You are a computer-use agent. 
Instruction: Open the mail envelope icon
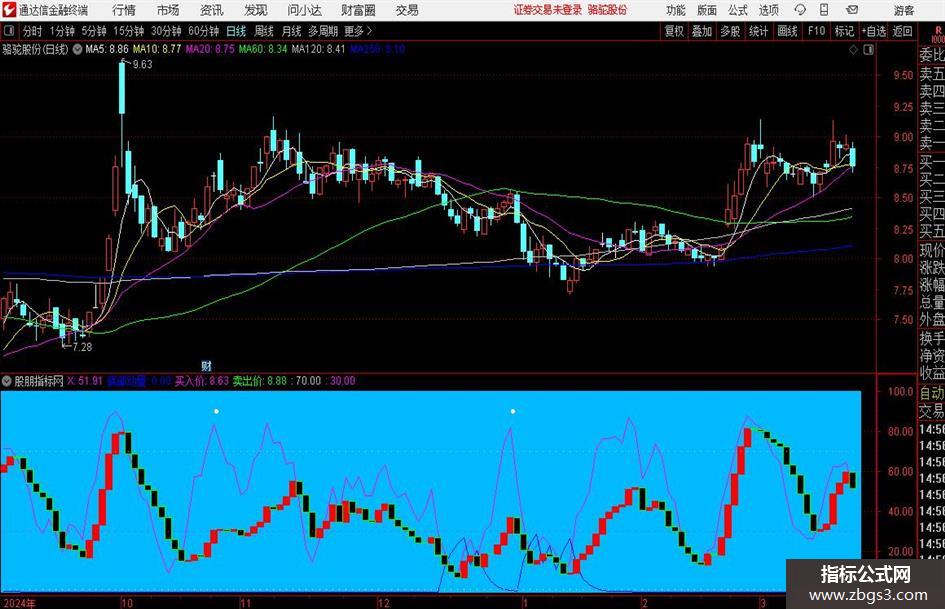coord(852,10)
